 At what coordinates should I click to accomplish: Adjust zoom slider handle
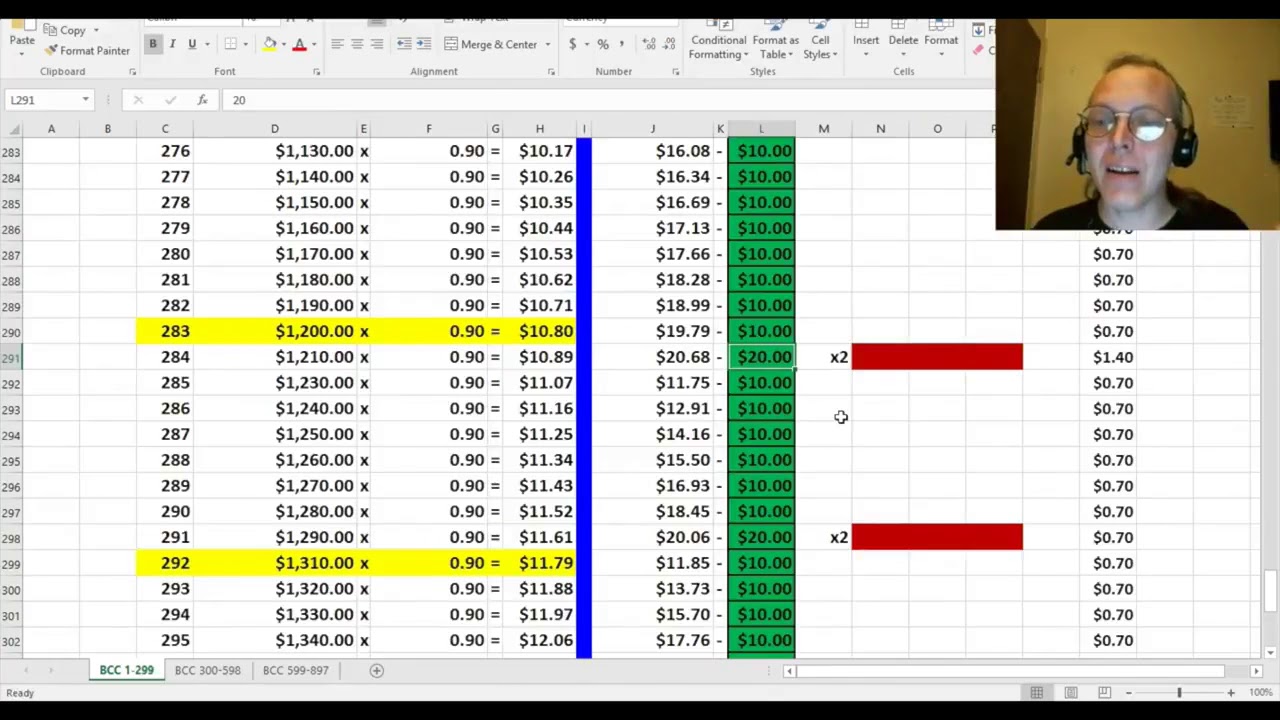1179,693
